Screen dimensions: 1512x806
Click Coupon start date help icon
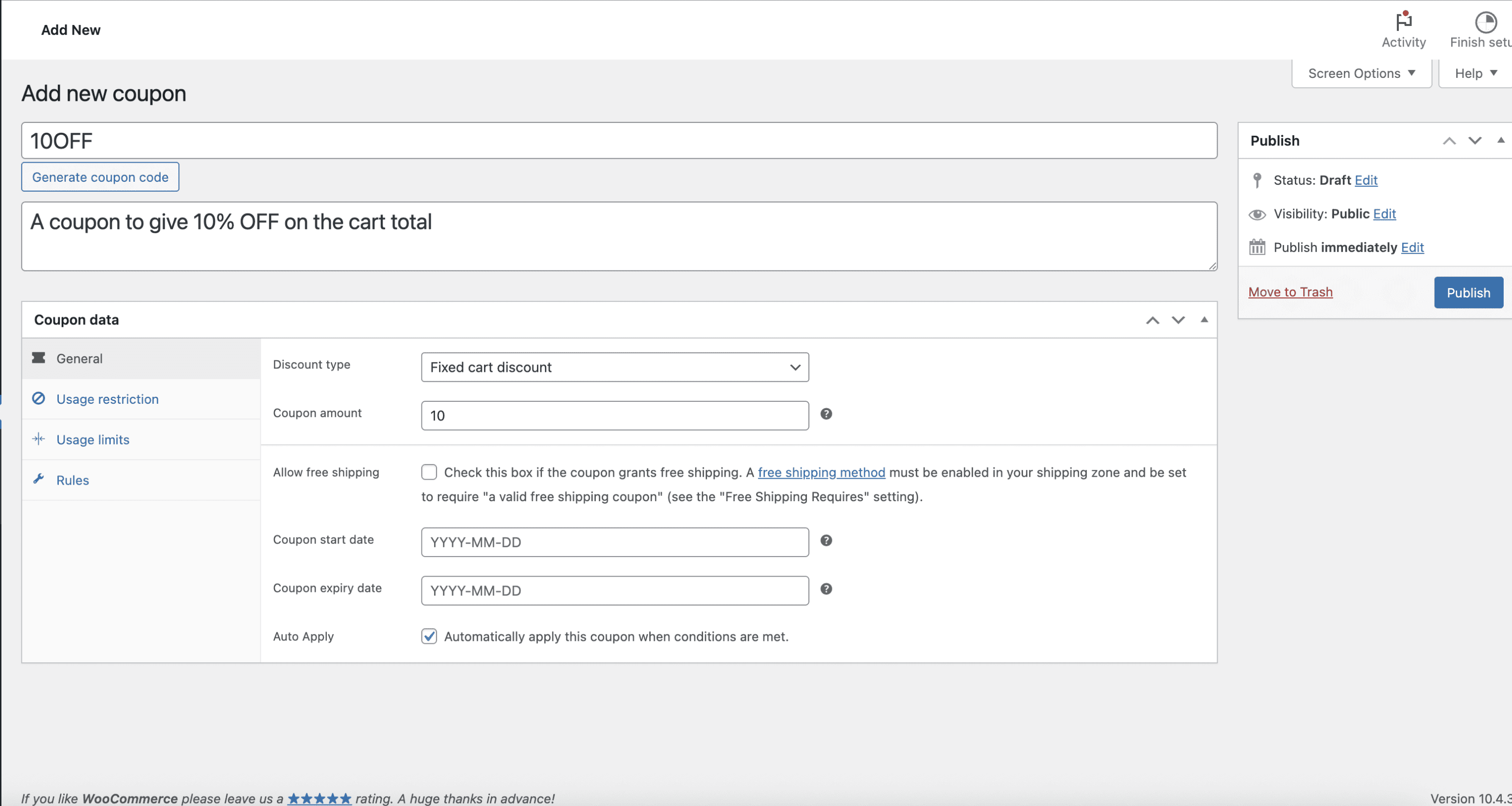(826, 540)
